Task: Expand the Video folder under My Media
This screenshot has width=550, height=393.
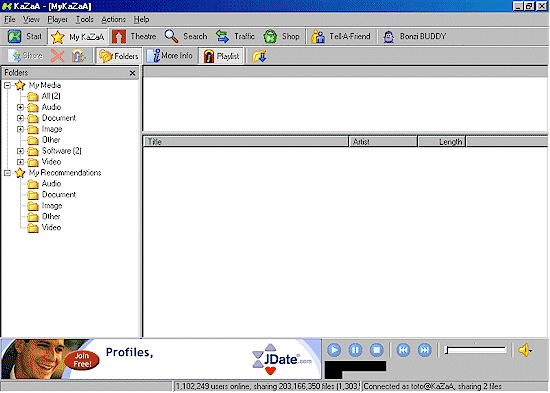Action: click(x=20, y=162)
